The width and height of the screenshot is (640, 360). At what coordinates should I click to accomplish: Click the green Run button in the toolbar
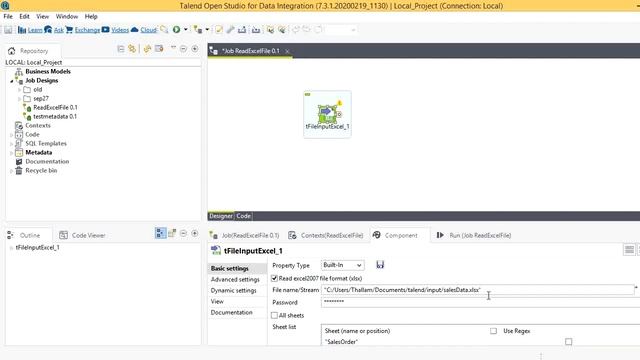176,29
